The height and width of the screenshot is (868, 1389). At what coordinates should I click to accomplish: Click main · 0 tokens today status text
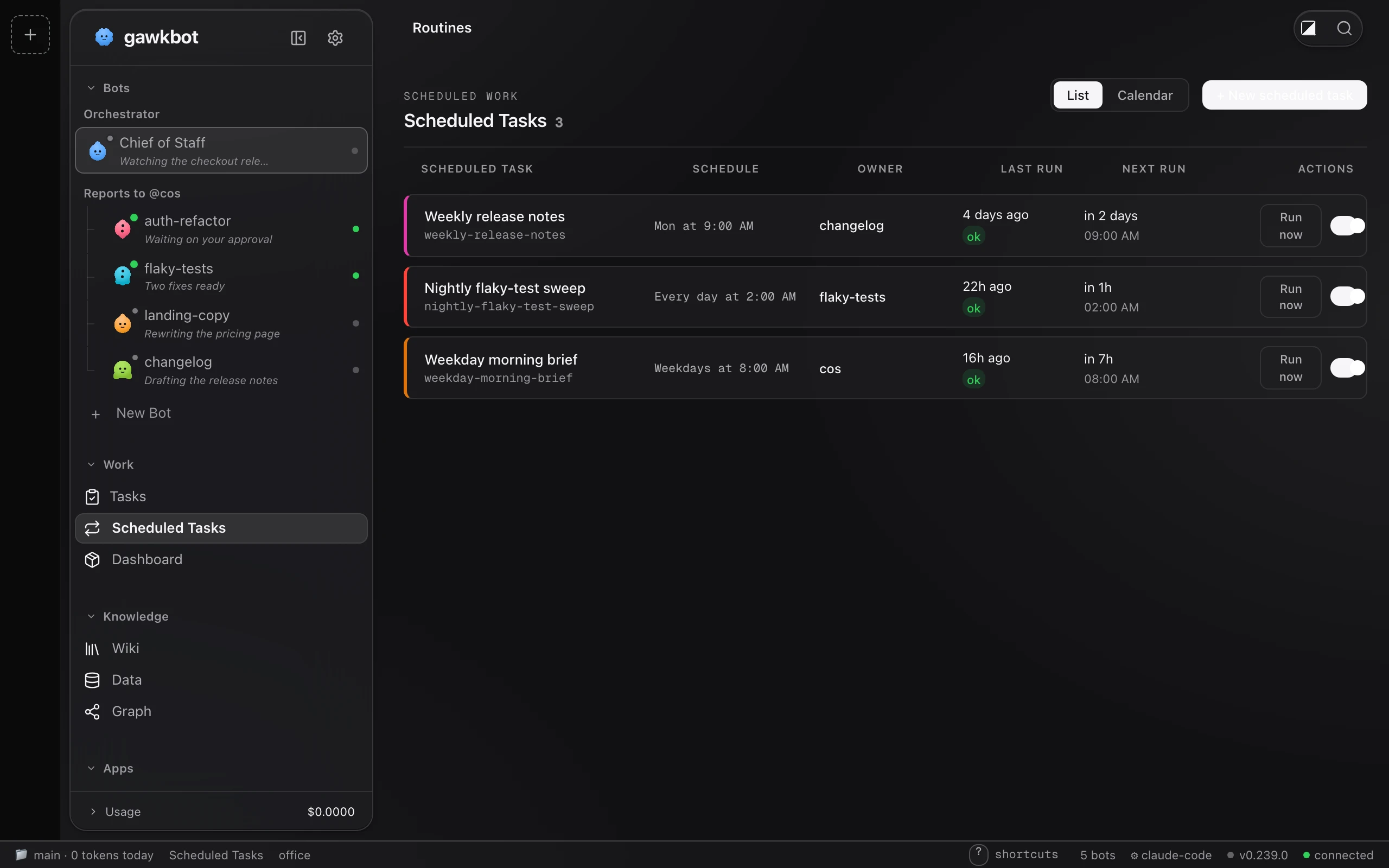(x=93, y=856)
